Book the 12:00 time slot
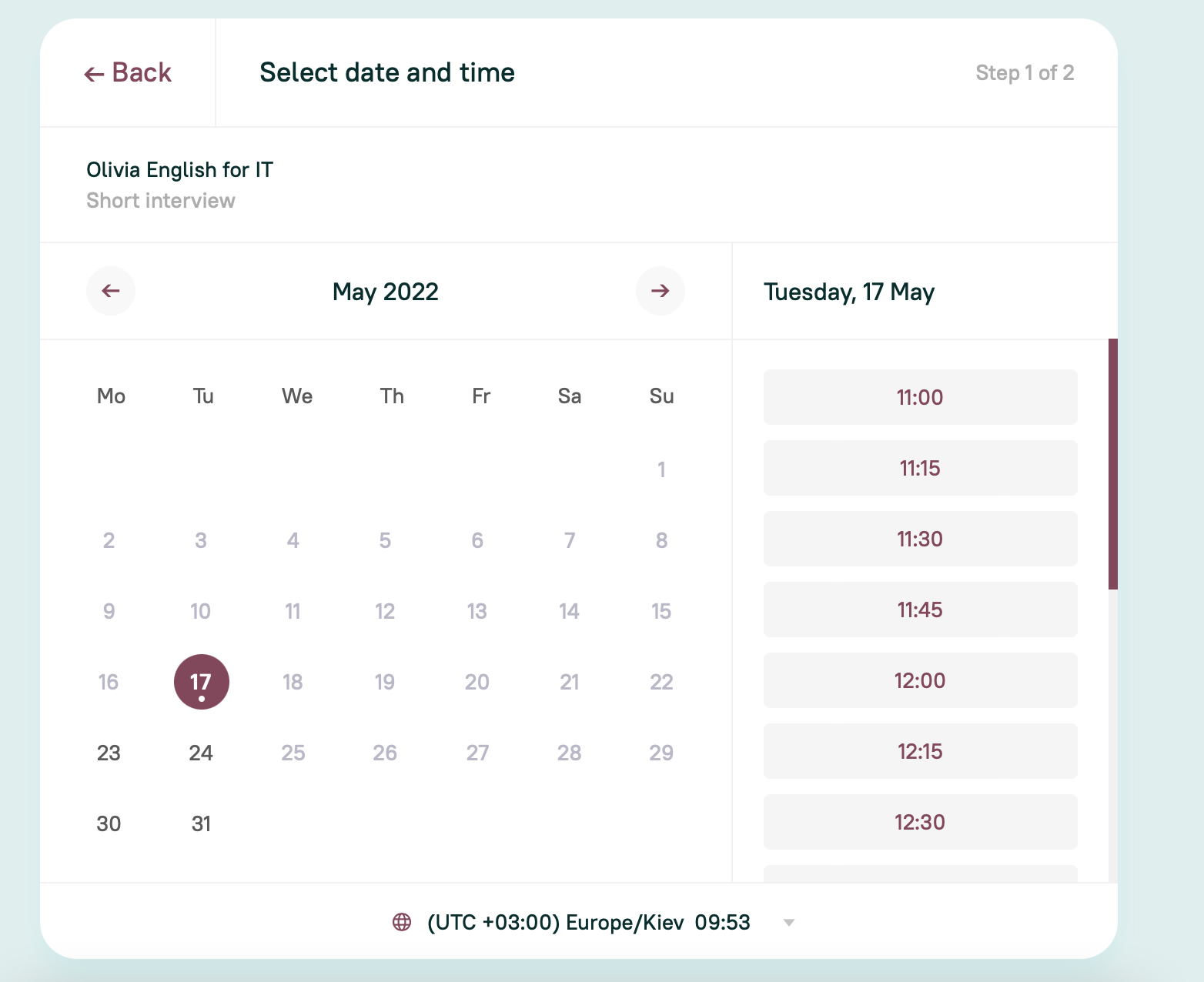 point(920,680)
